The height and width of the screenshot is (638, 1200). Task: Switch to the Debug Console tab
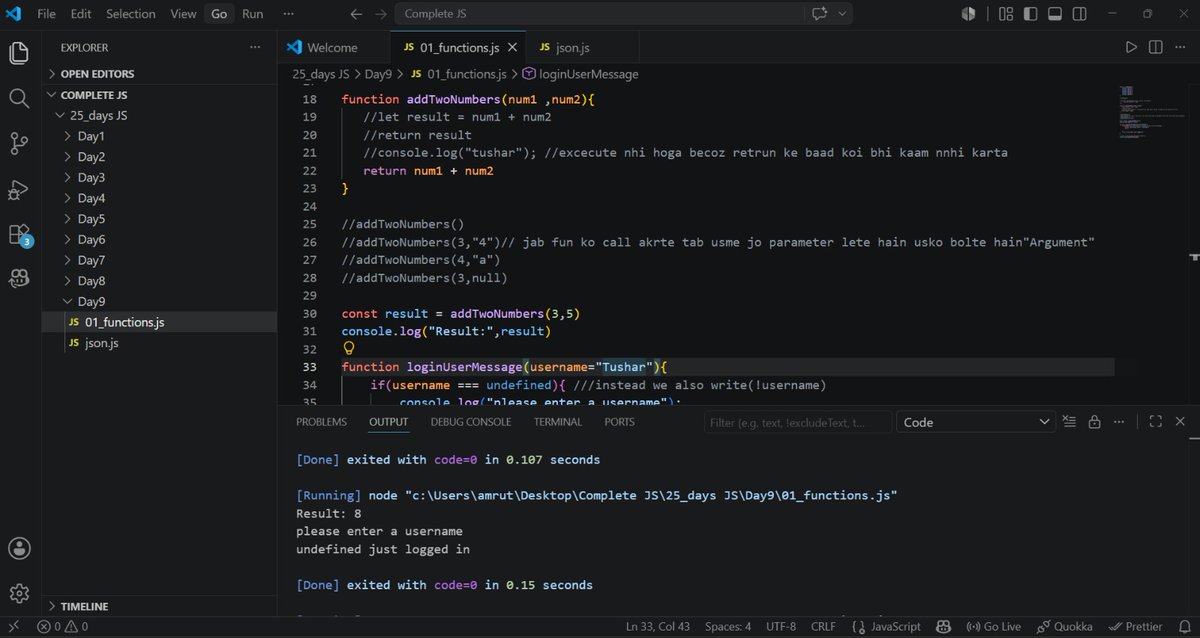pyautogui.click(x=471, y=422)
